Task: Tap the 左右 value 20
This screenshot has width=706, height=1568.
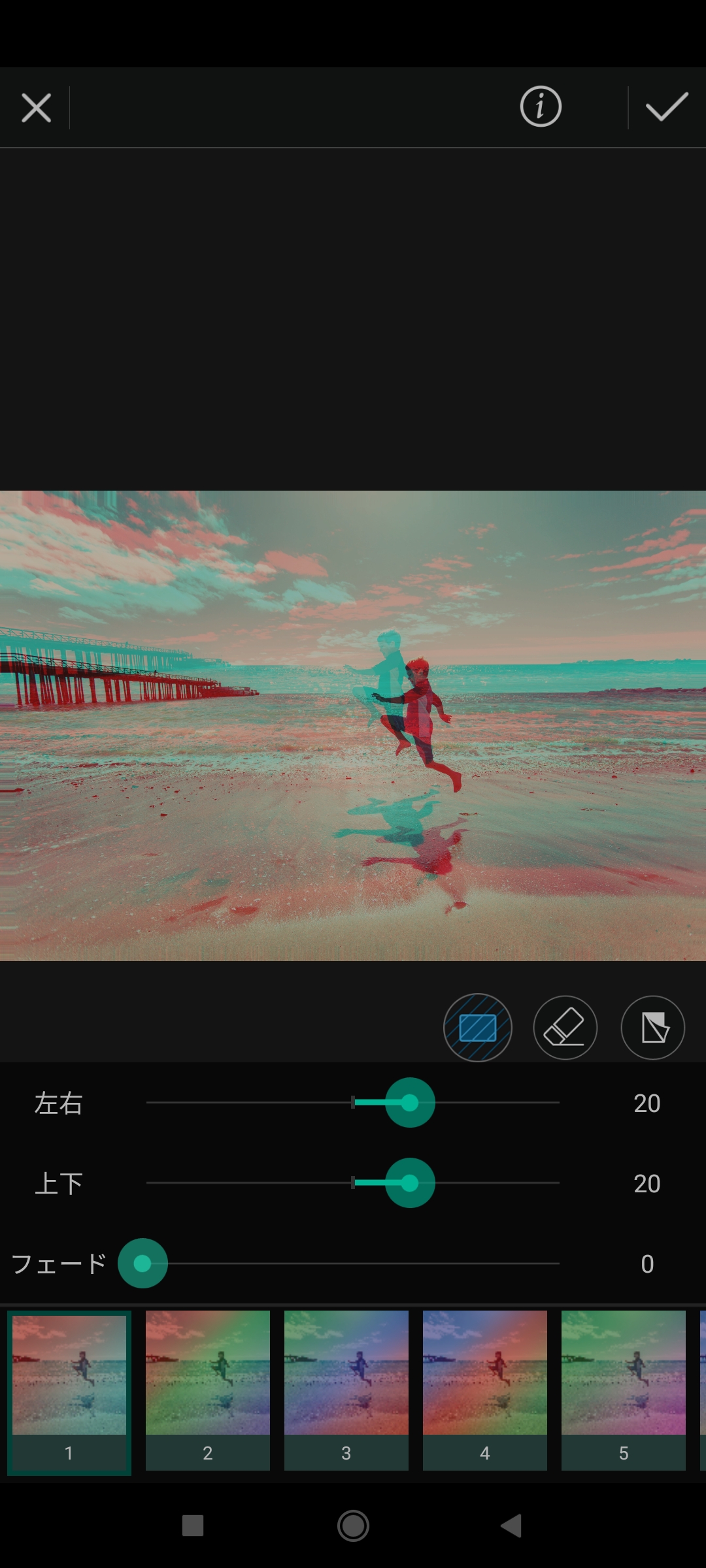Action: (647, 1103)
